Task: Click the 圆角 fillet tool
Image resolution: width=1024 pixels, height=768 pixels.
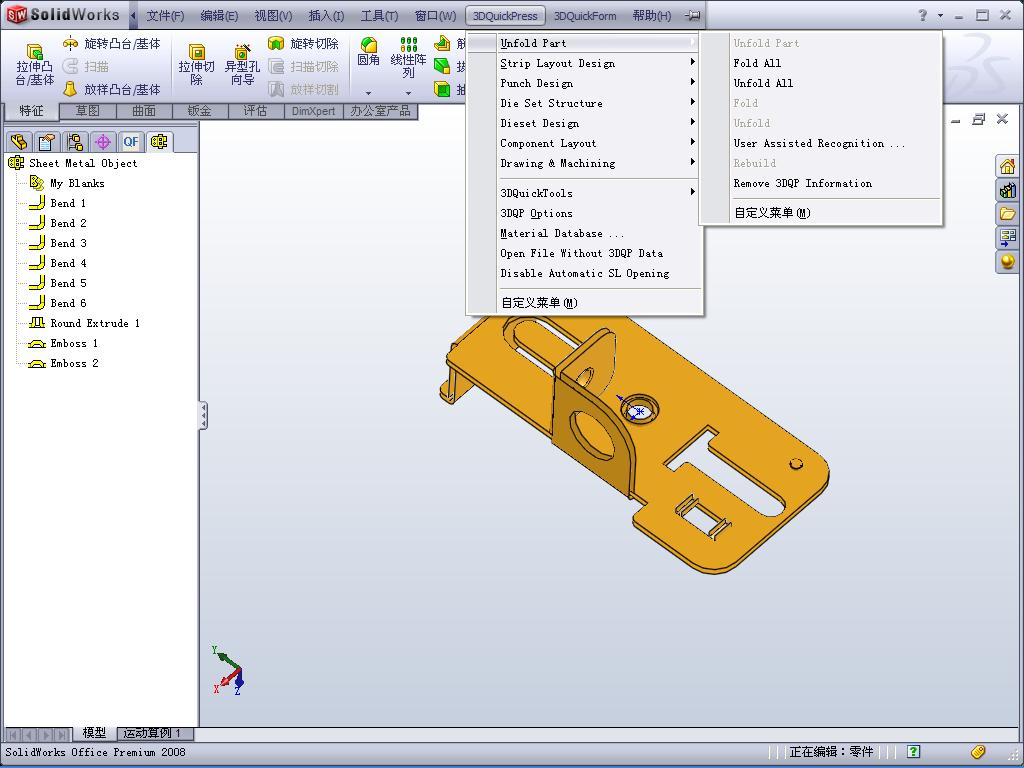Action: pos(368,52)
